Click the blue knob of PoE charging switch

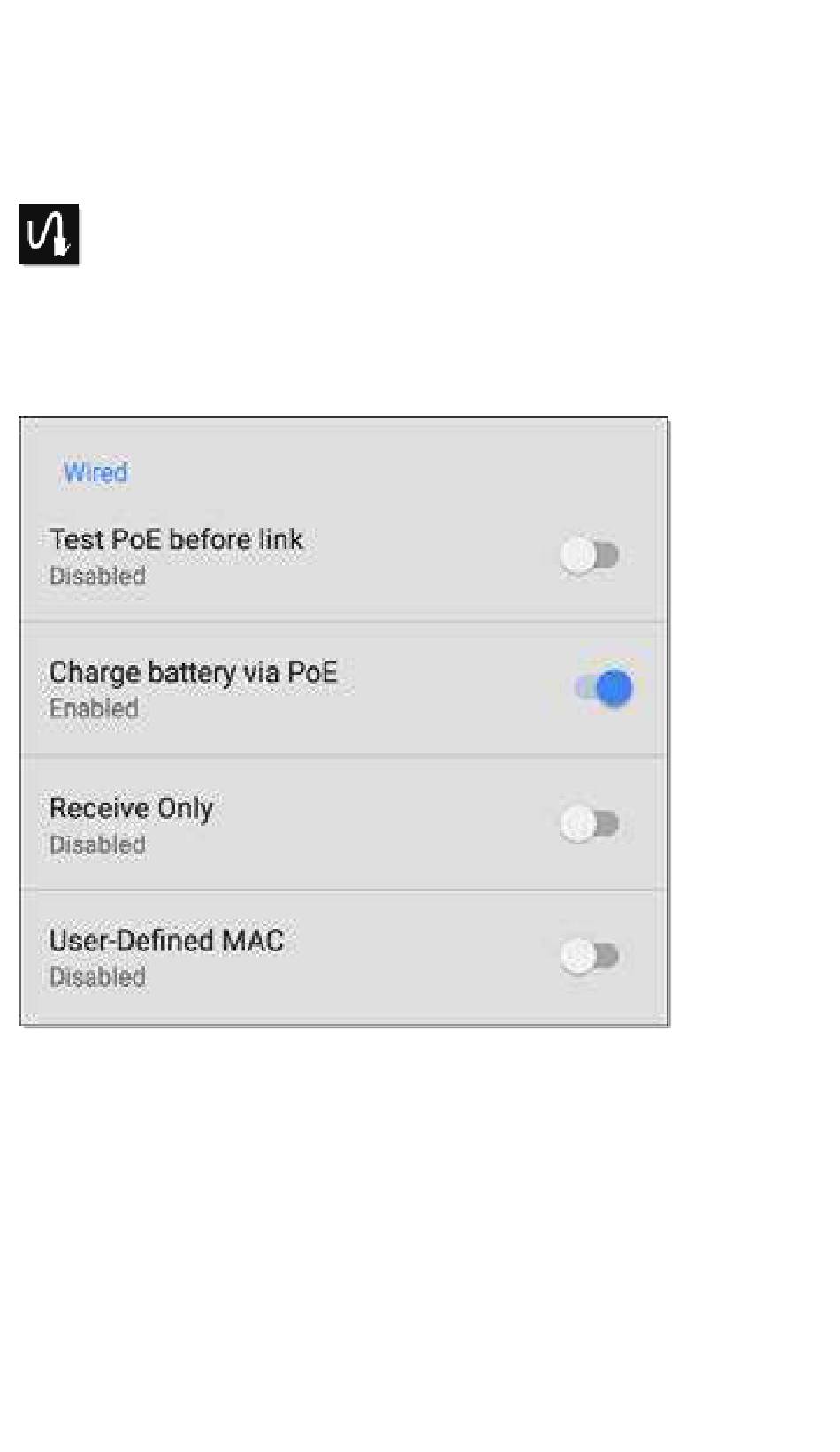pos(615,688)
